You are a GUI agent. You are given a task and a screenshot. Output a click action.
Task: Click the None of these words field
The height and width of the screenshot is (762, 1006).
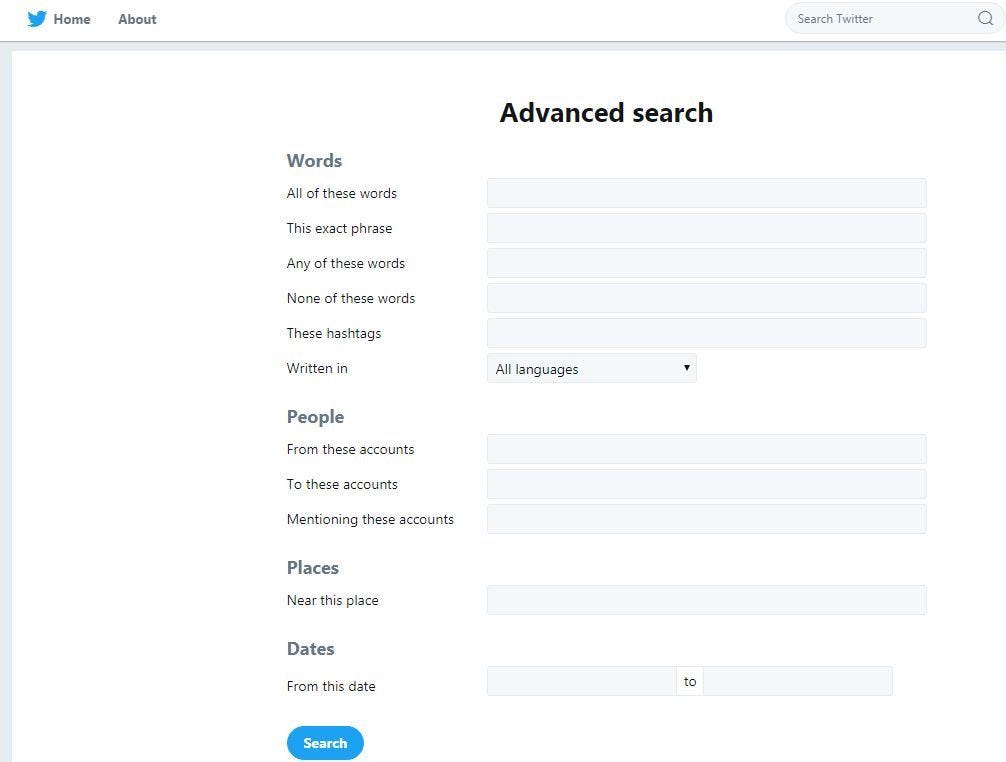[706, 298]
